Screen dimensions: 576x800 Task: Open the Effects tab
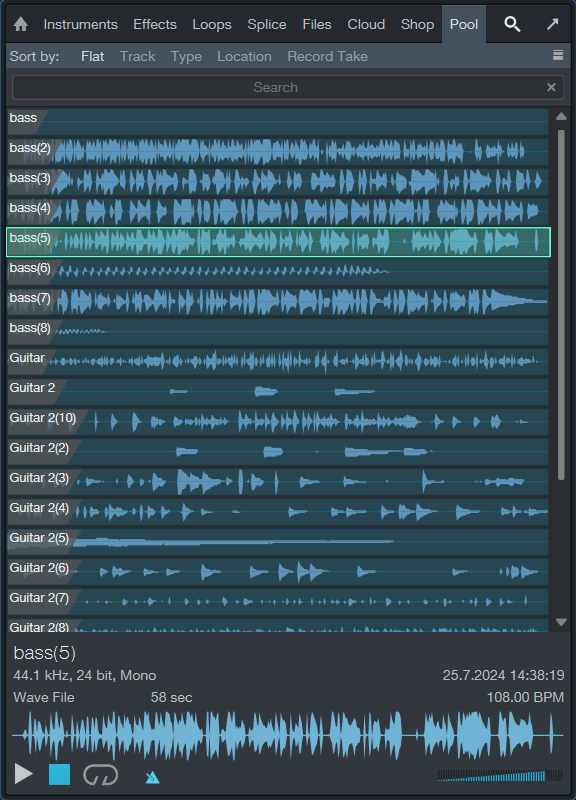tap(155, 24)
